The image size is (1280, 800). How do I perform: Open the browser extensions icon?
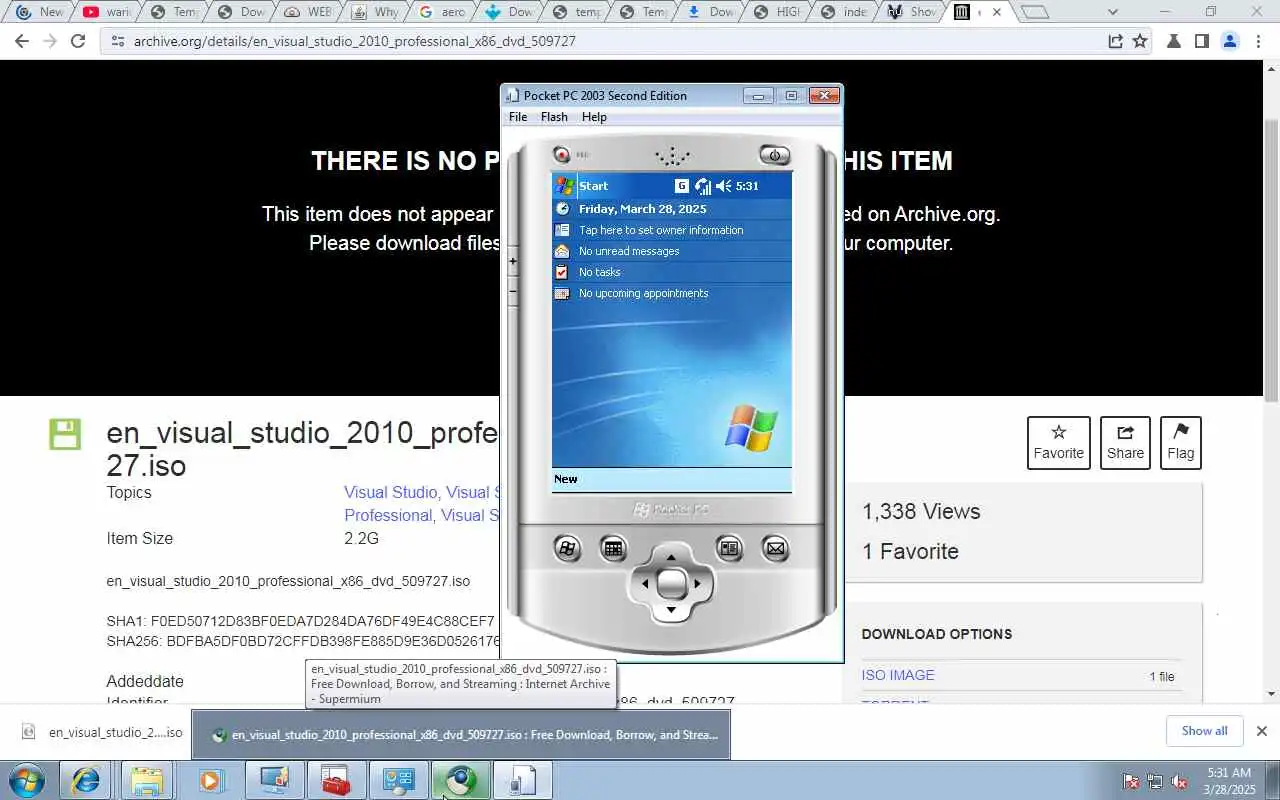click(1174, 41)
